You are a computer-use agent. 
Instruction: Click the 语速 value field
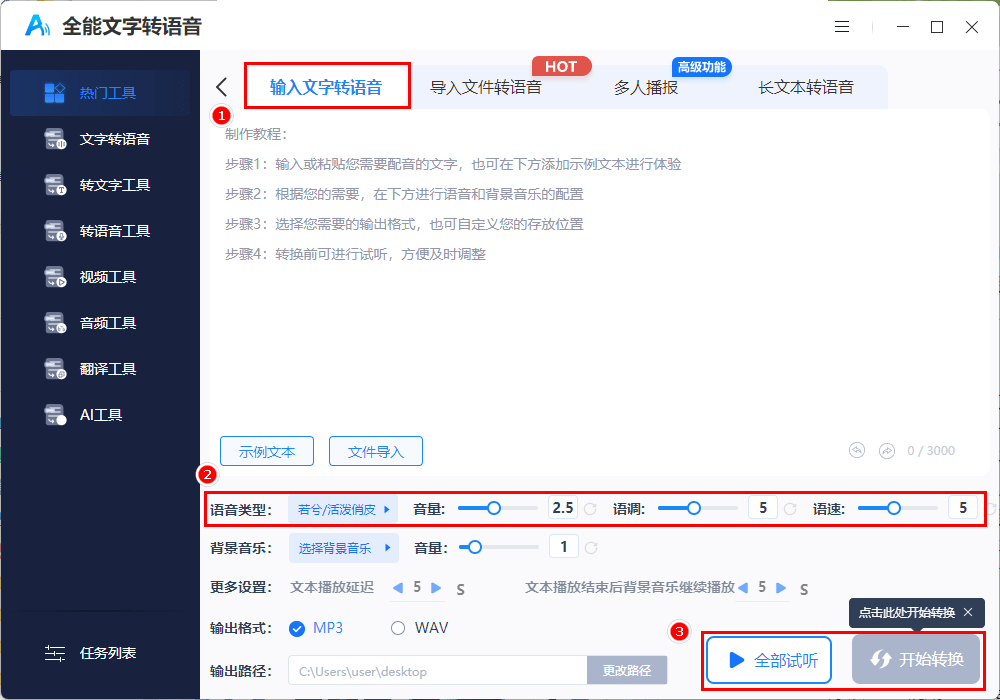click(963, 508)
